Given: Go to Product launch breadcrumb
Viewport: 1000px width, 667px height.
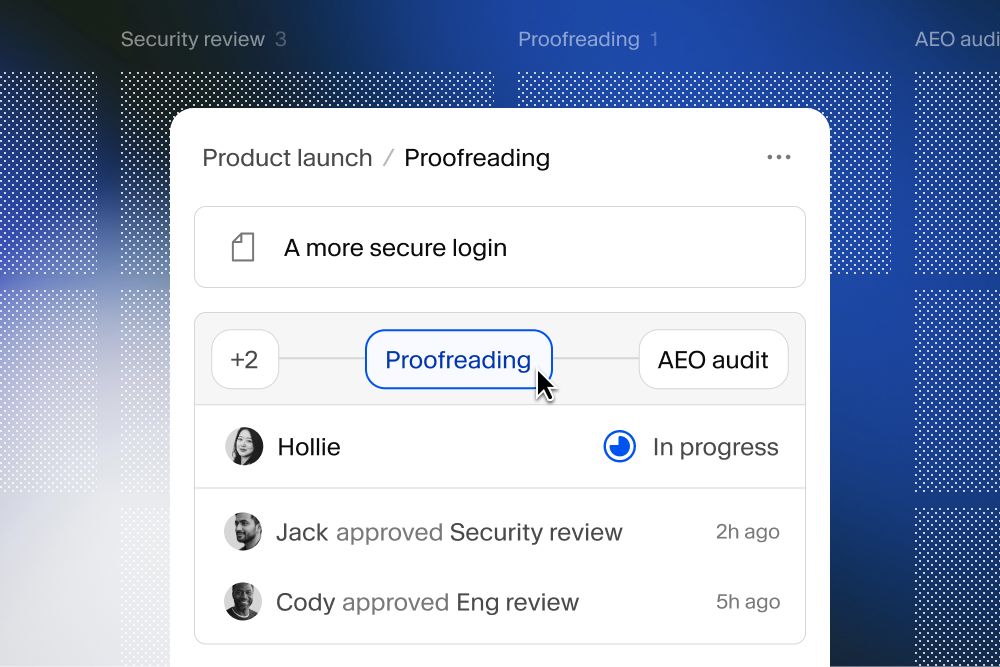Looking at the screenshot, I should (287, 158).
